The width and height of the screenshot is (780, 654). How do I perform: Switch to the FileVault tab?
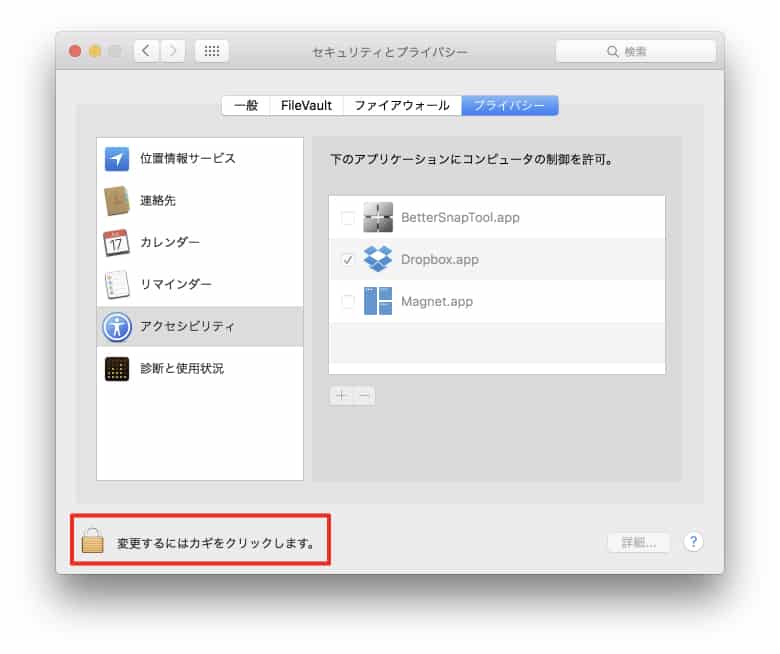click(x=306, y=105)
